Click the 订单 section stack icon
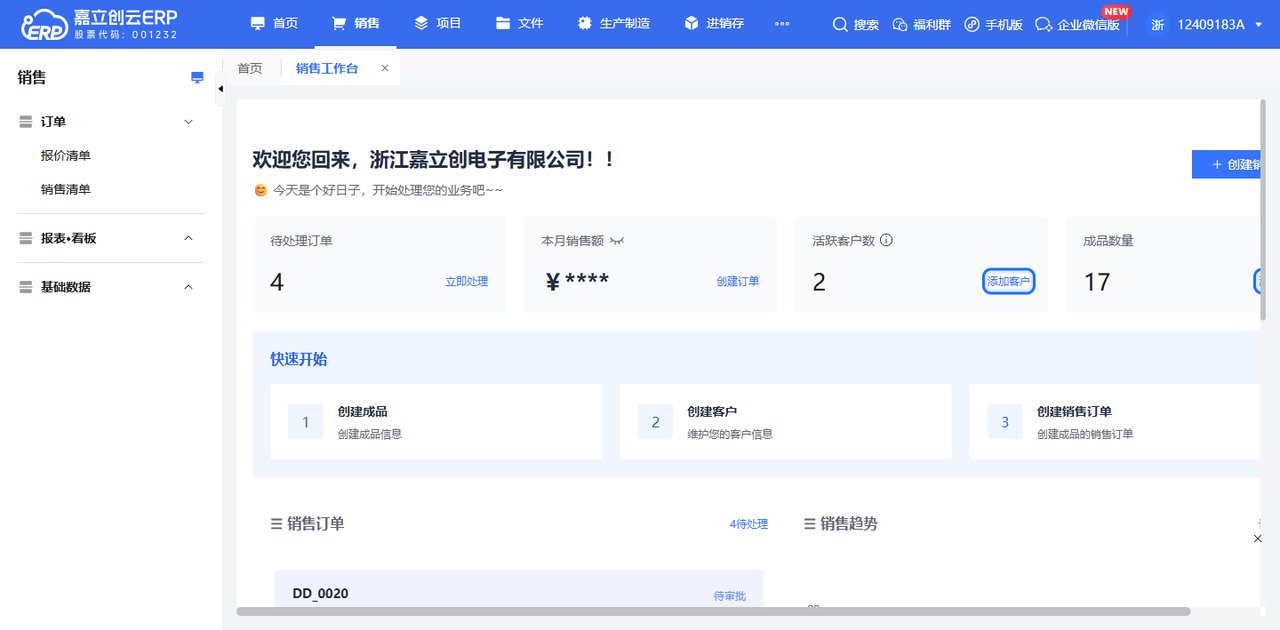Image resolution: width=1280 pixels, height=630 pixels. [26, 122]
